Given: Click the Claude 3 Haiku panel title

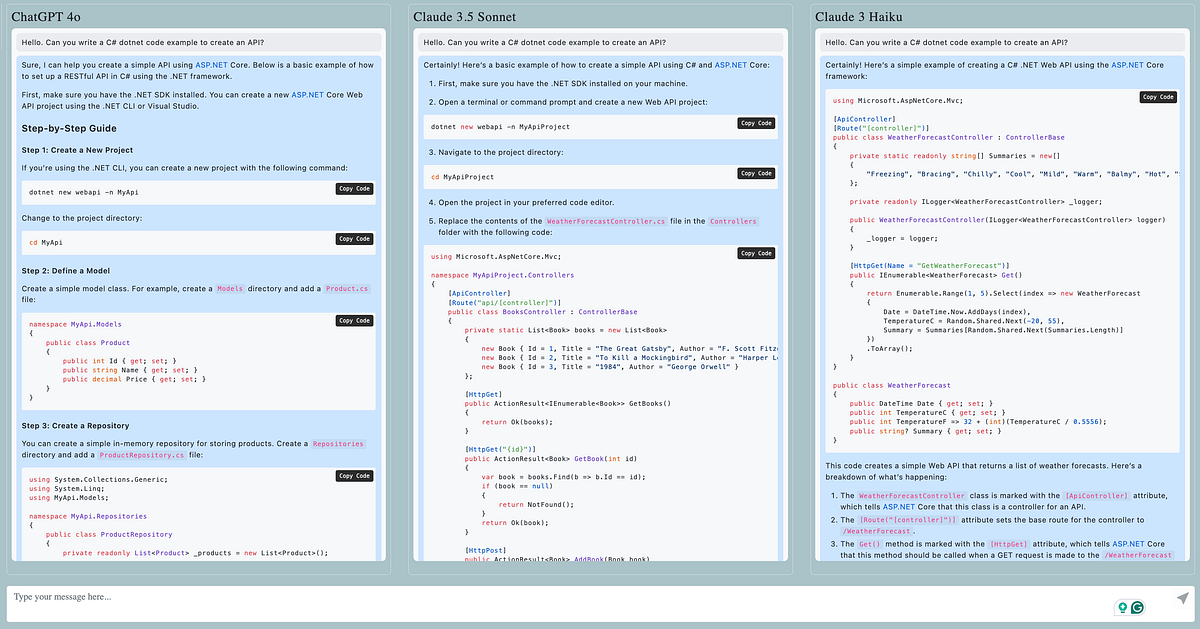Looking at the screenshot, I should pyautogui.click(x=859, y=16).
